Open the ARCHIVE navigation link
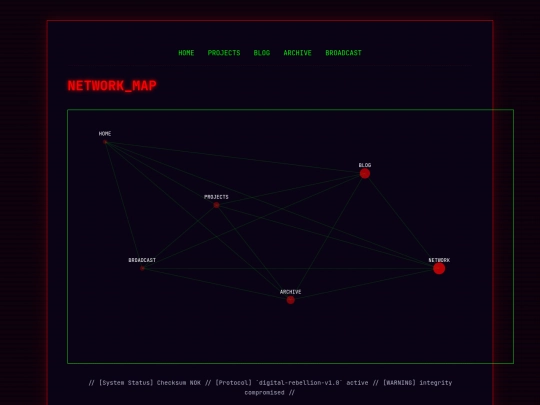 click(x=298, y=53)
